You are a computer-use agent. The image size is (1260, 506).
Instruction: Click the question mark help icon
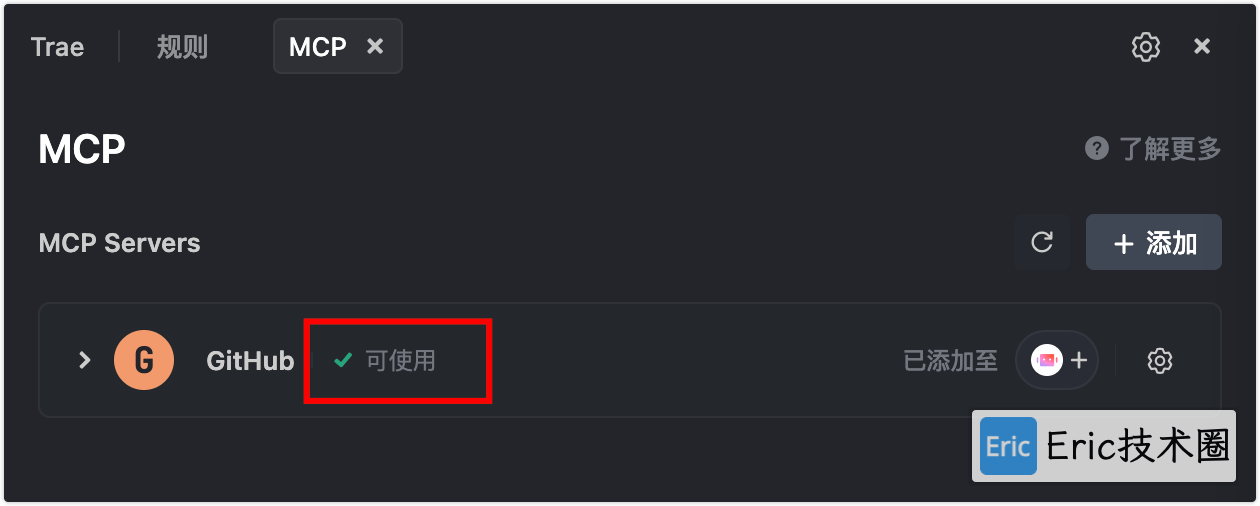pos(1097,149)
